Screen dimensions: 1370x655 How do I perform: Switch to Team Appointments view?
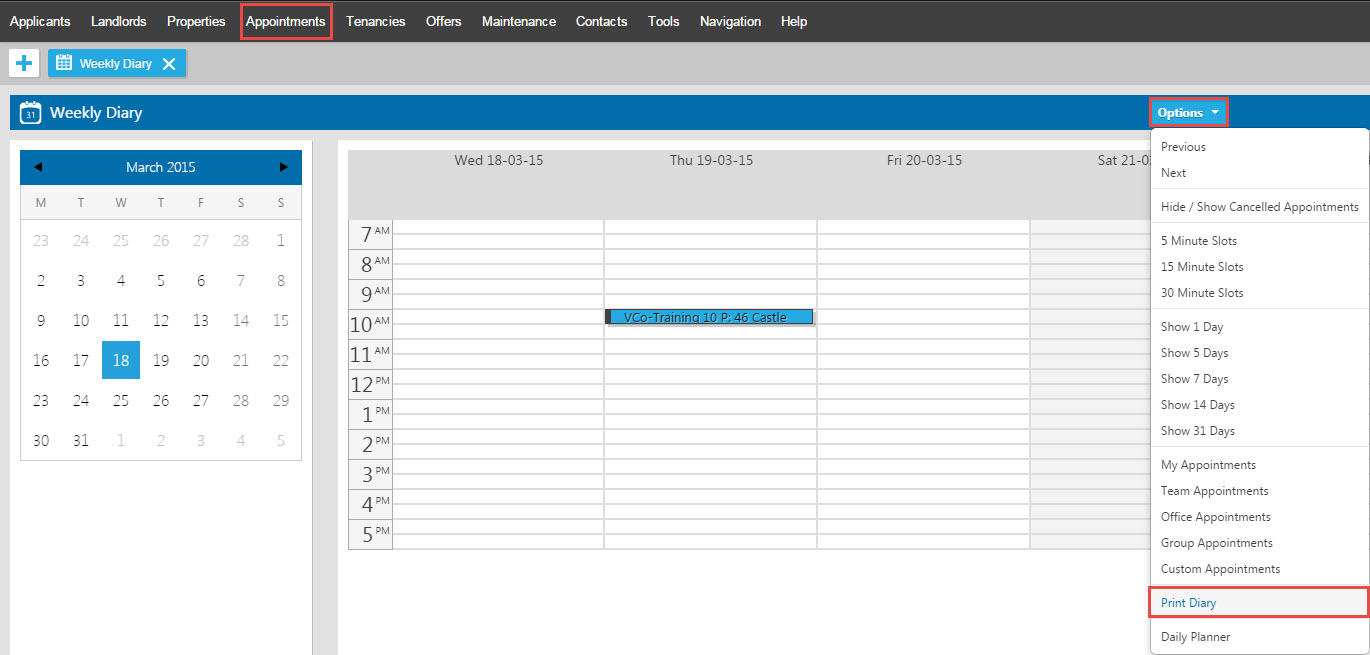pos(1214,491)
